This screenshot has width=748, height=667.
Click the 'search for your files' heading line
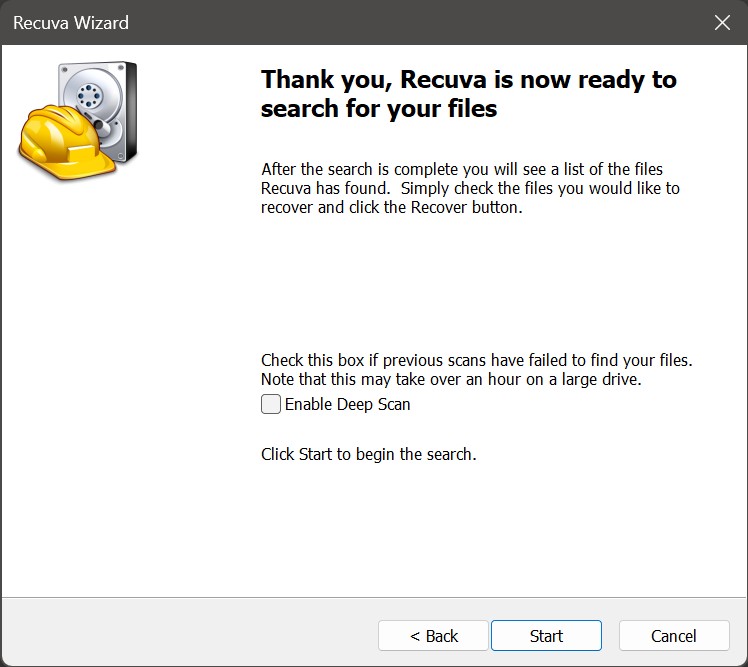[x=379, y=108]
